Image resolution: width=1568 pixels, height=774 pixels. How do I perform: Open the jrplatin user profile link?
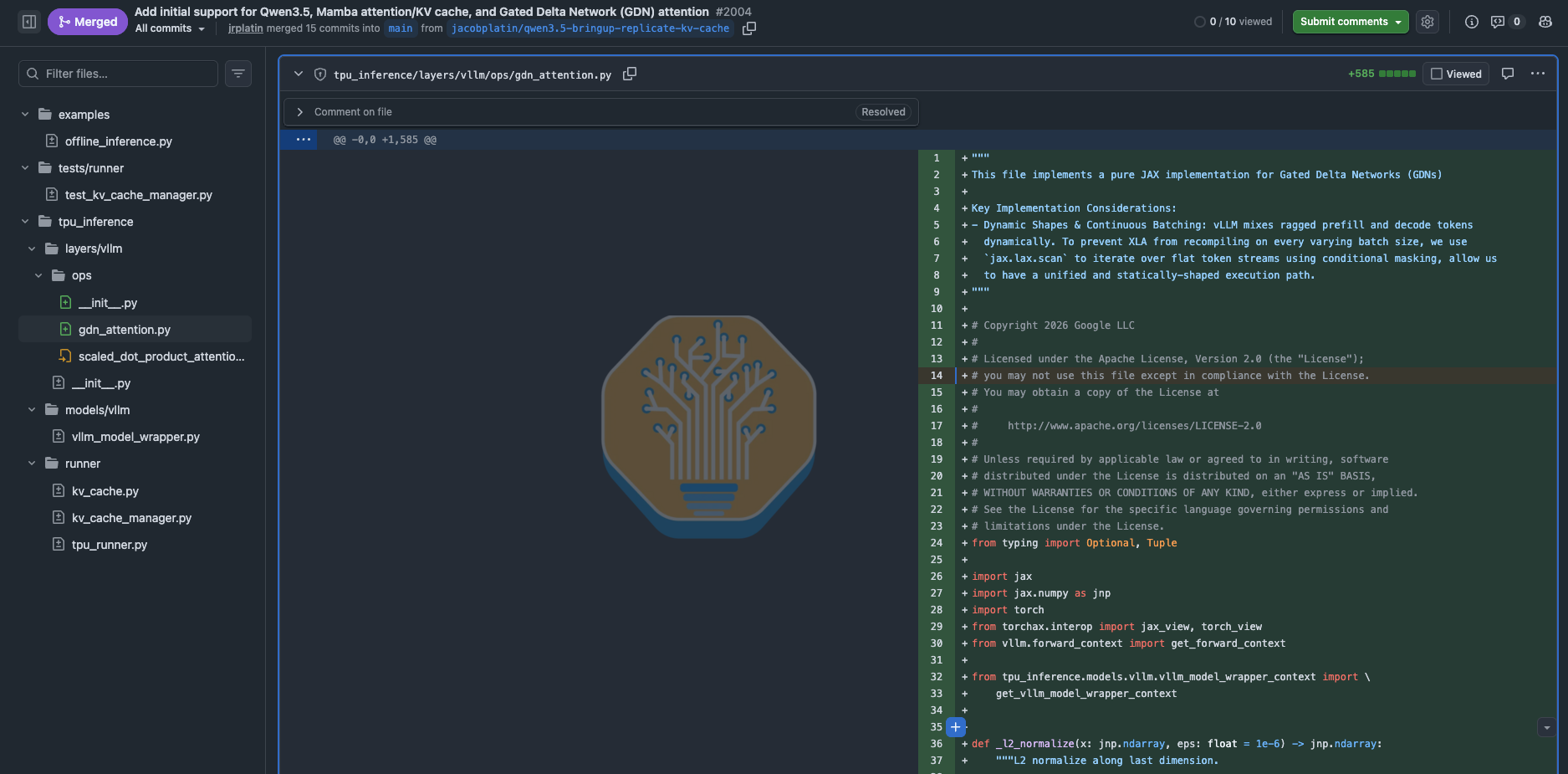tap(246, 28)
